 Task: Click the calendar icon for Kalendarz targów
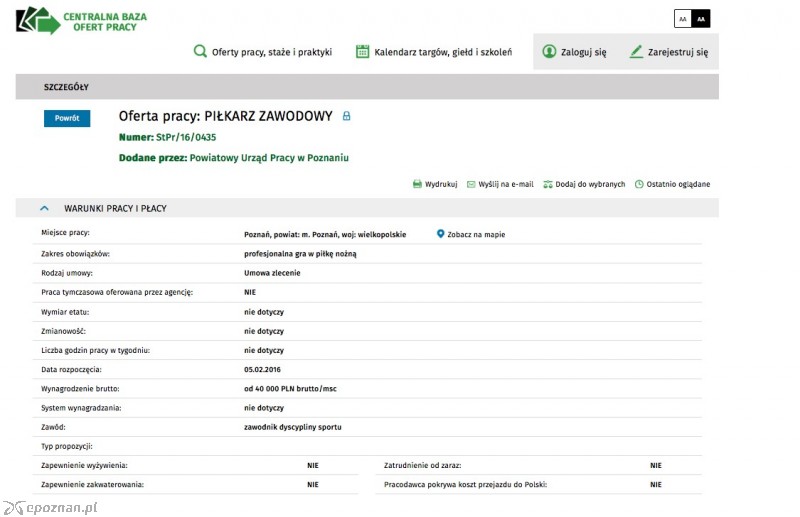click(362, 51)
